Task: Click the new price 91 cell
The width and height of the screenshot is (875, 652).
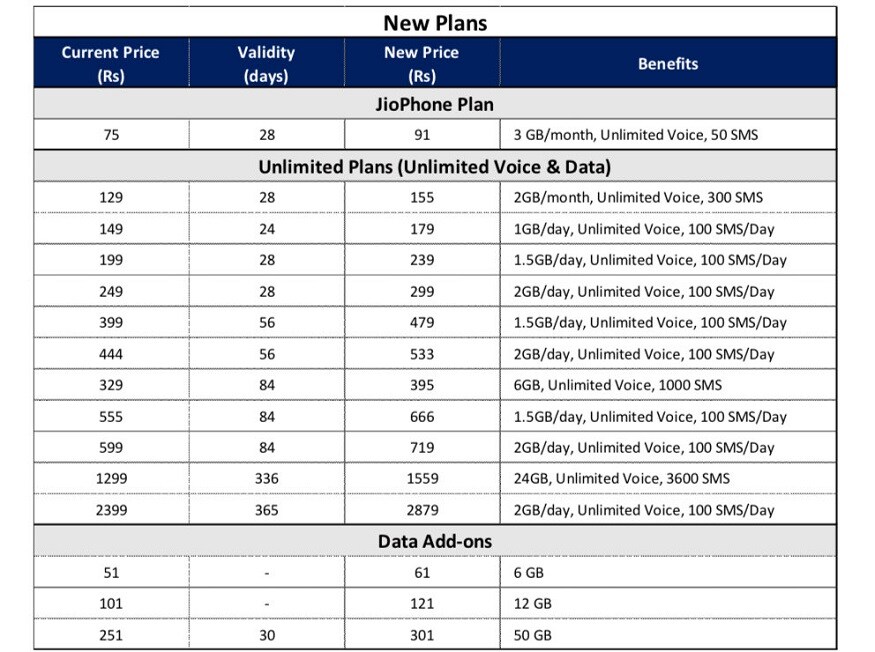Action: click(422, 135)
